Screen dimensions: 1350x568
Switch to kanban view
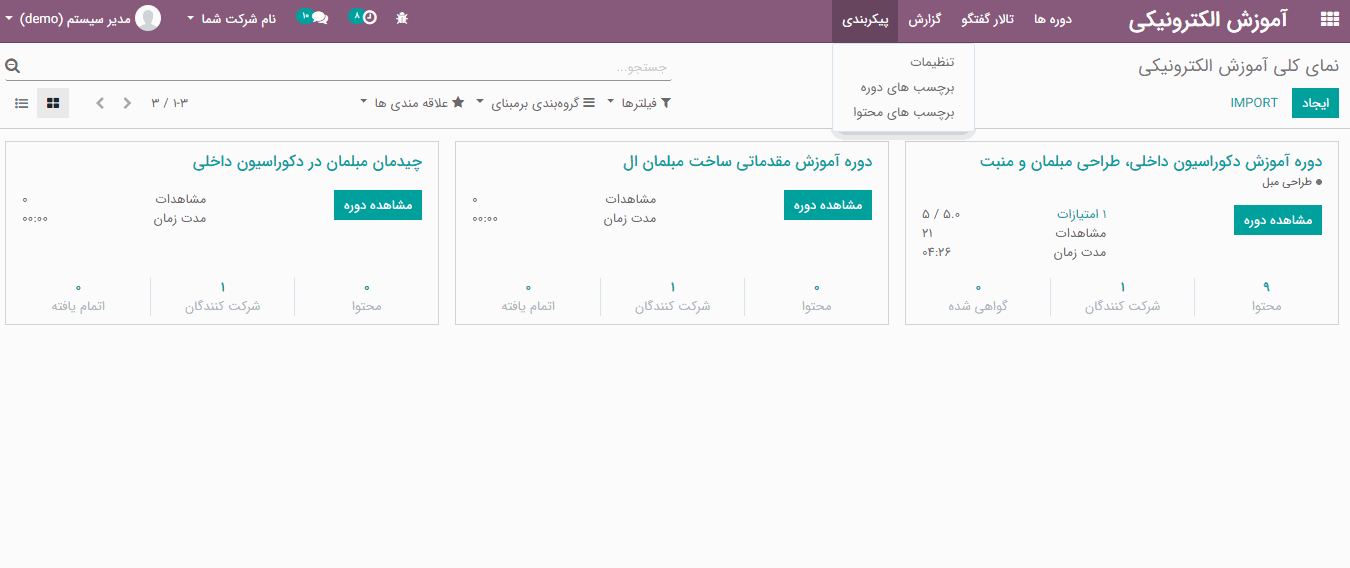pyautogui.click(x=53, y=103)
